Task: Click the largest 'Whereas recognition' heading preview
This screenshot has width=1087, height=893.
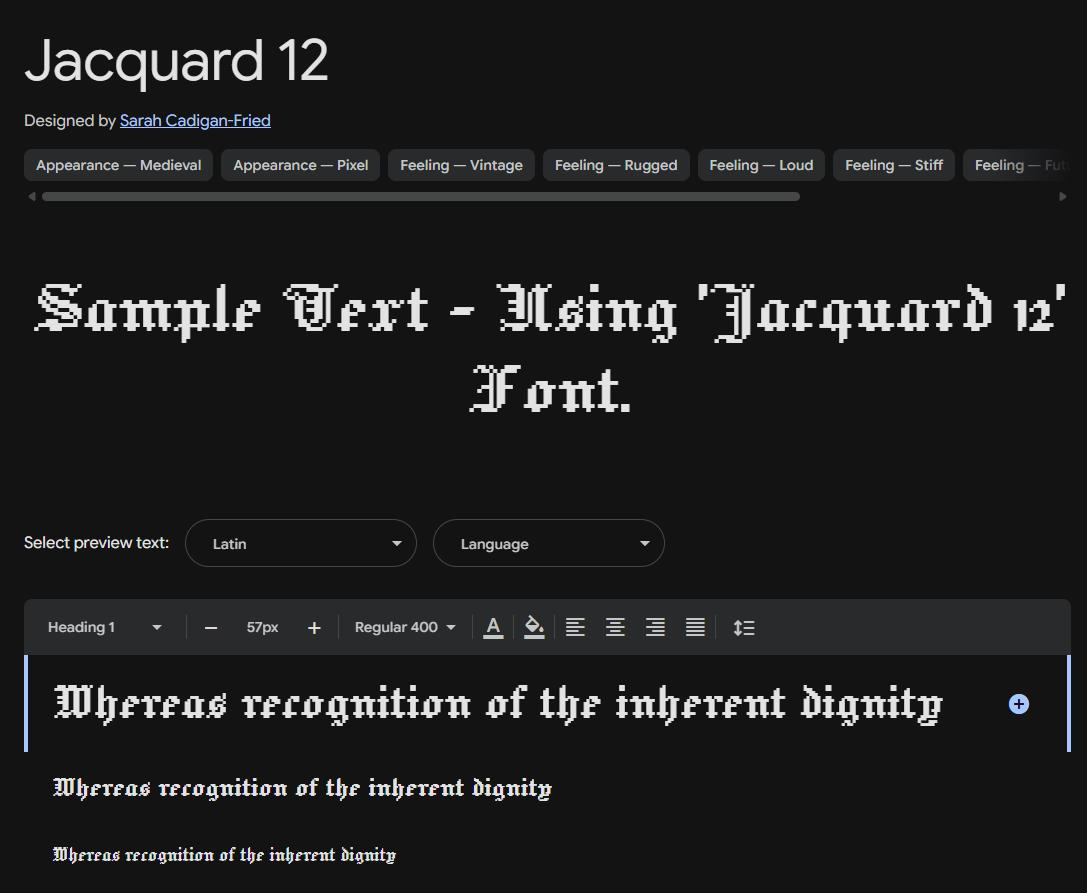Action: point(498,704)
